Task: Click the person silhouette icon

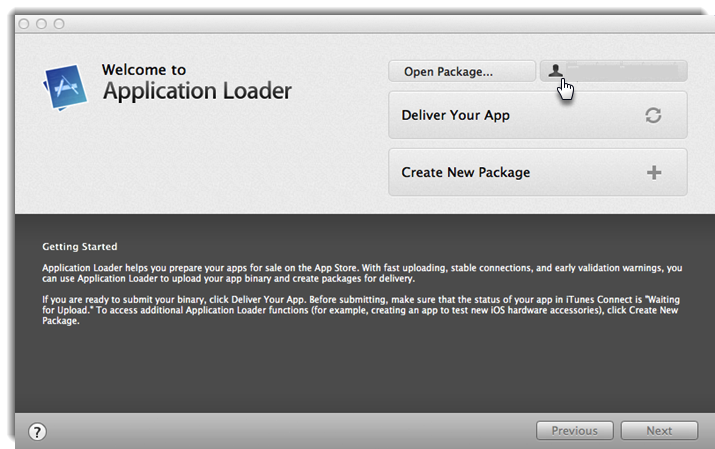Action: tap(555, 70)
